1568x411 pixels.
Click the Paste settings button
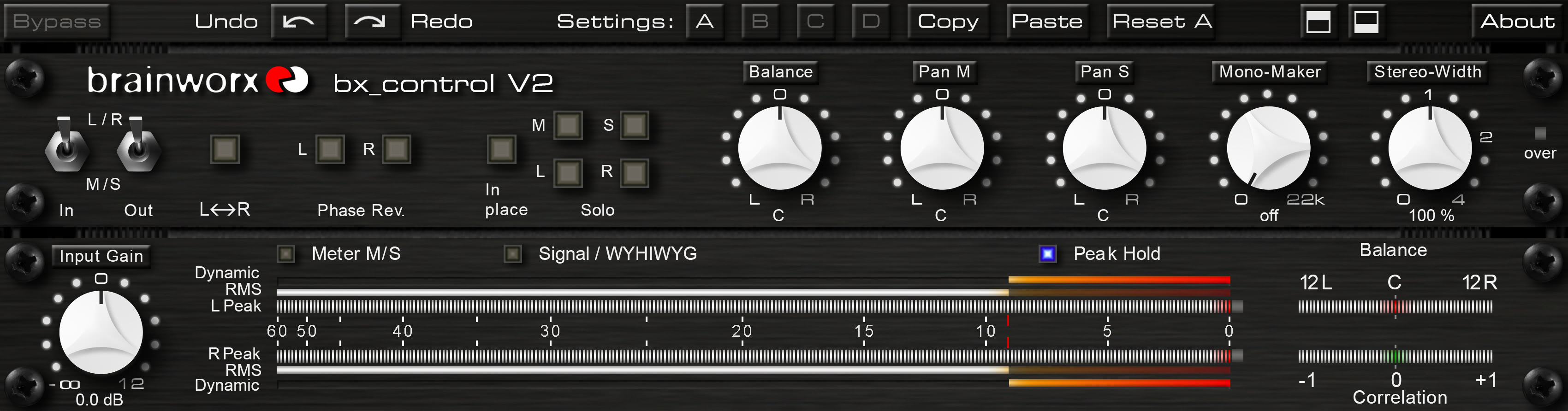point(1048,22)
